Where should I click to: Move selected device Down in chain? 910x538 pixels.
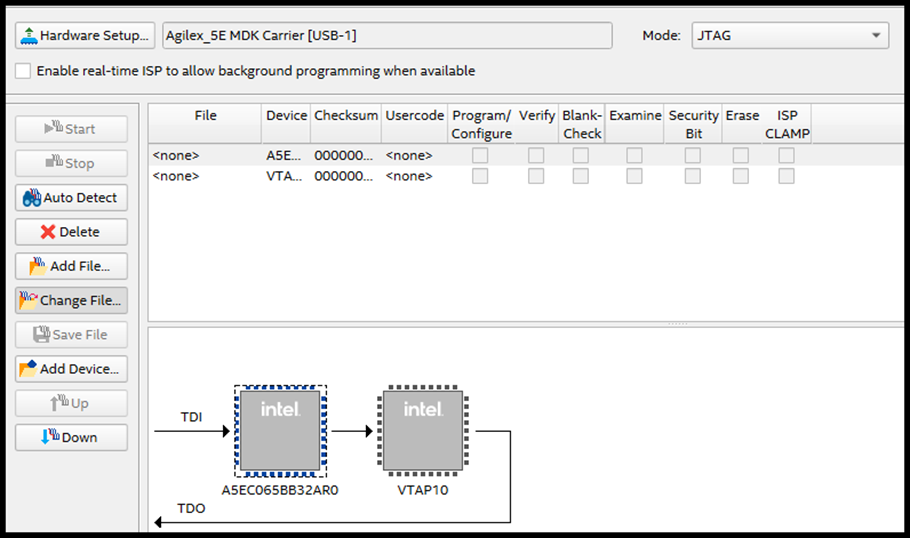click(x=71, y=437)
